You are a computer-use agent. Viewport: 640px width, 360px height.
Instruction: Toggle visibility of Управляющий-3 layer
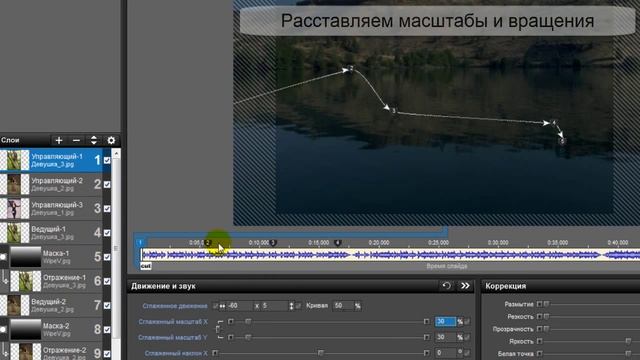coord(107,209)
